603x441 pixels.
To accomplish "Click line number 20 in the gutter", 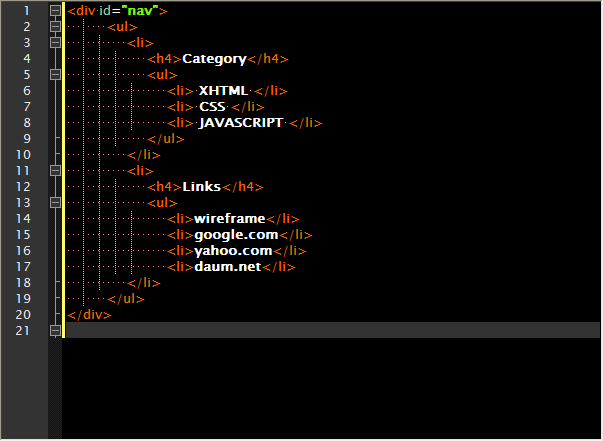I will click(23, 315).
